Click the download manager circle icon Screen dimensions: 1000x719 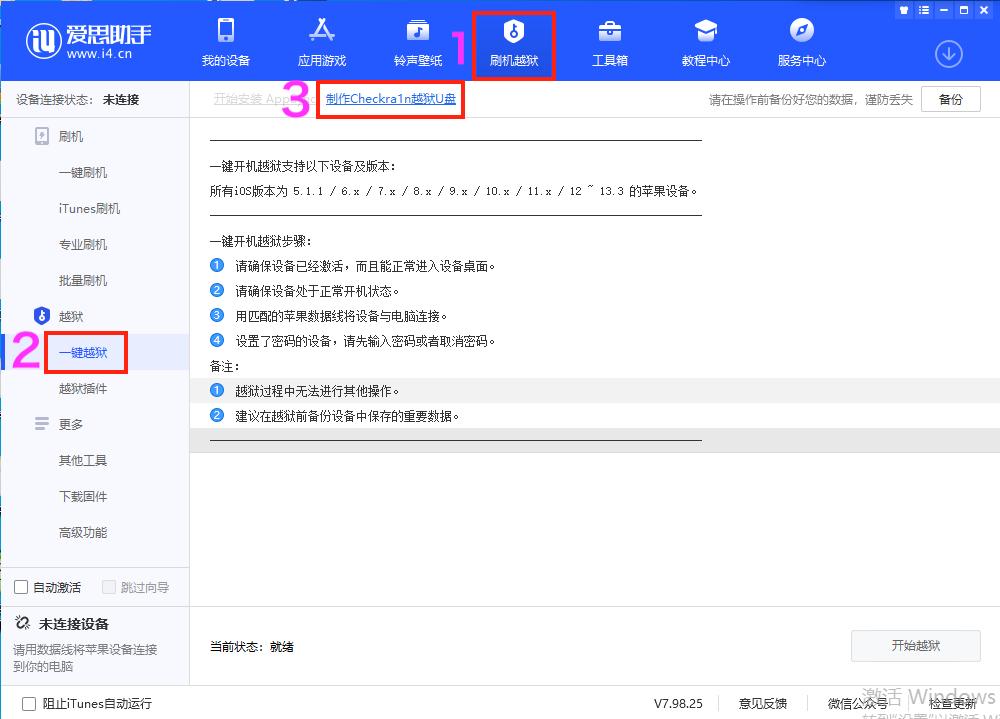coord(948,54)
